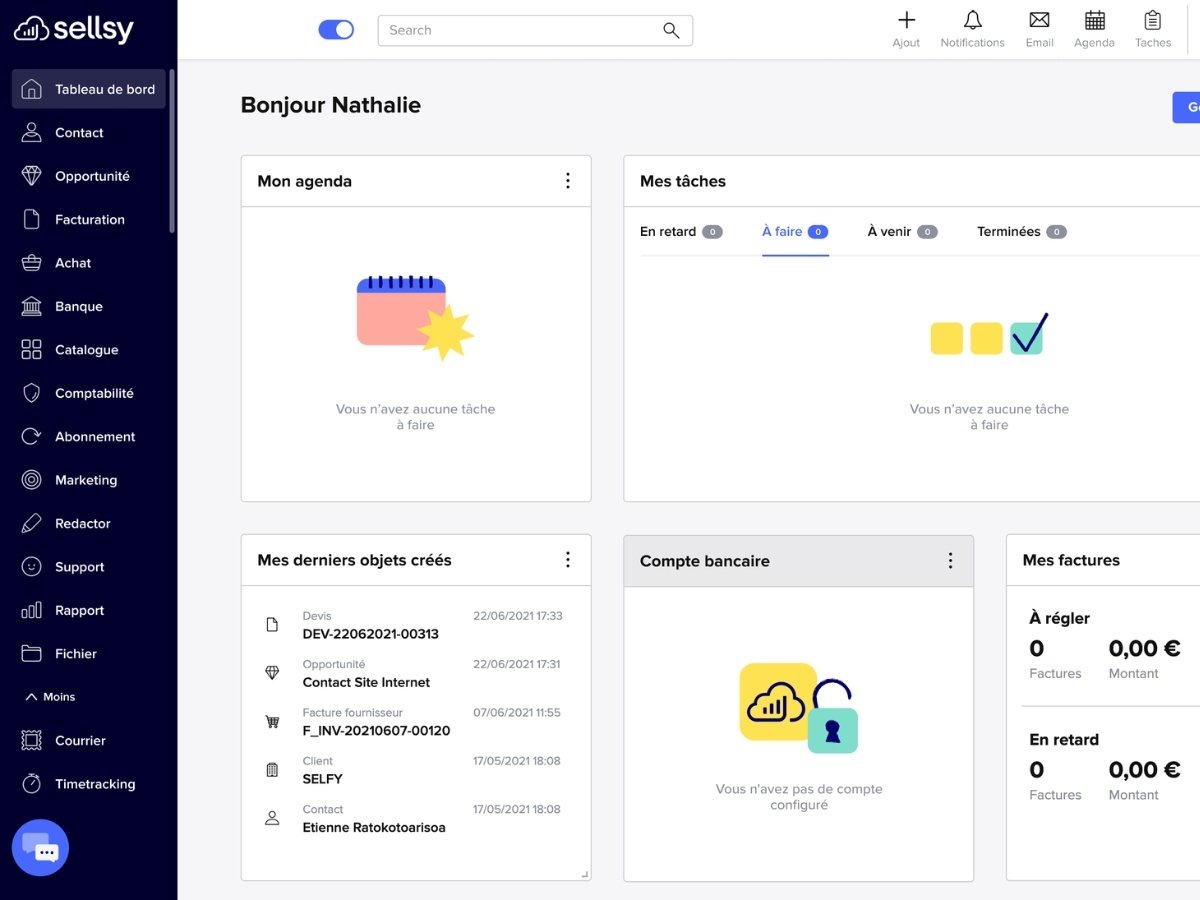1200x900 pixels.
Task: Toggle the blue switch beside search
Action: 336,30
